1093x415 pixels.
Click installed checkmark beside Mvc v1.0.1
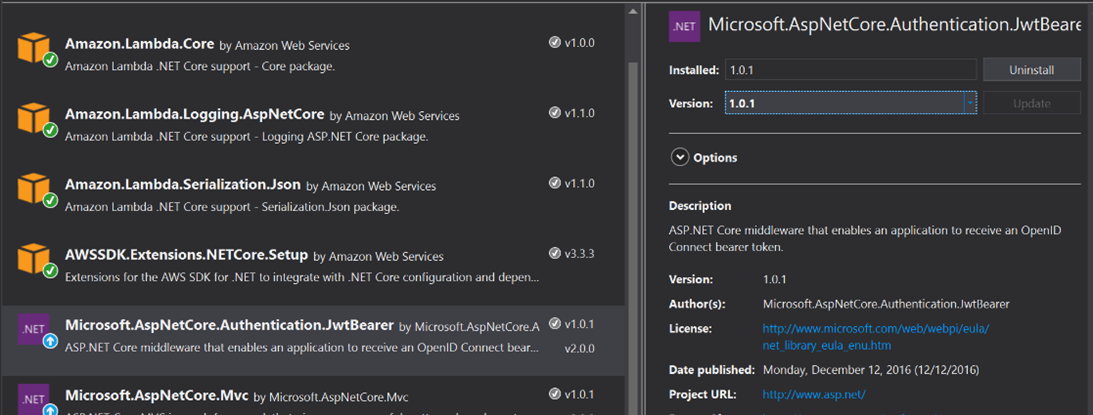[x=555, y=394]
